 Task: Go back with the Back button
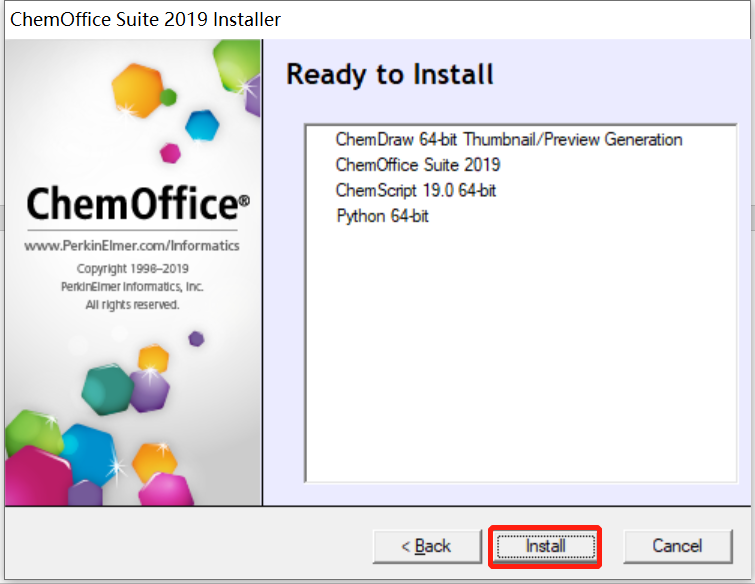click(x=427, y=546)
